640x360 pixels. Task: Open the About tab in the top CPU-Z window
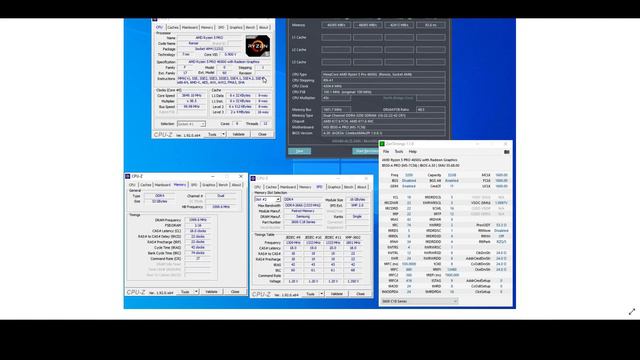click(x=264, y=27)
